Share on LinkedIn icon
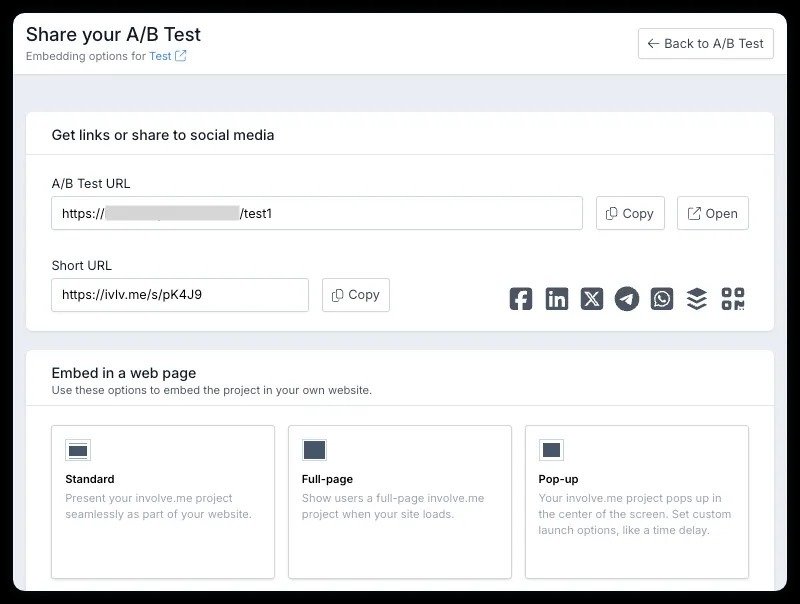Screen dimensions: 800x604 point(557,299)
